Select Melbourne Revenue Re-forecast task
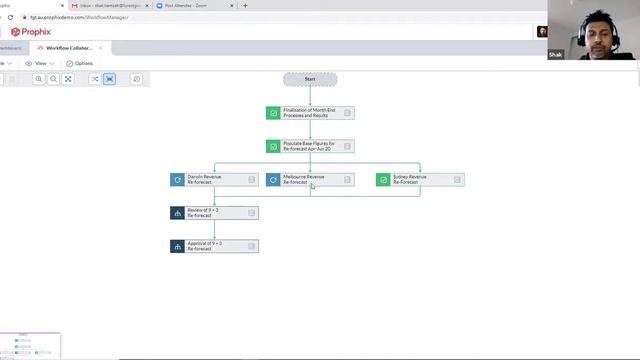The width and height of the screenshot is (640, 360). (310, 180)
